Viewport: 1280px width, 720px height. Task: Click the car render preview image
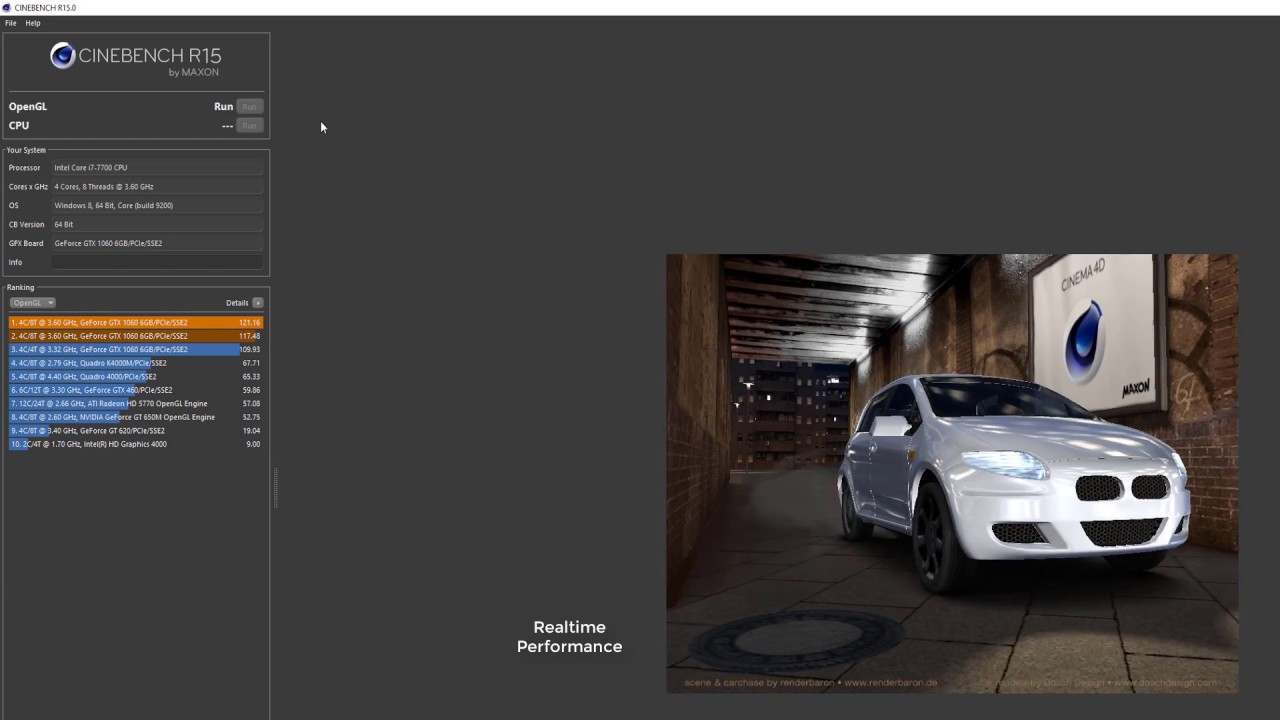[x=952, y=473]
